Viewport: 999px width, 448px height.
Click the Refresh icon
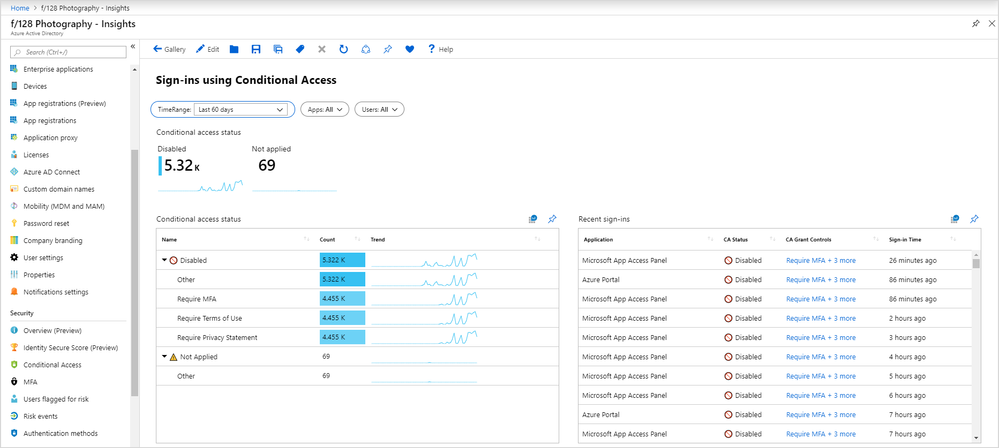pos(343,49)
